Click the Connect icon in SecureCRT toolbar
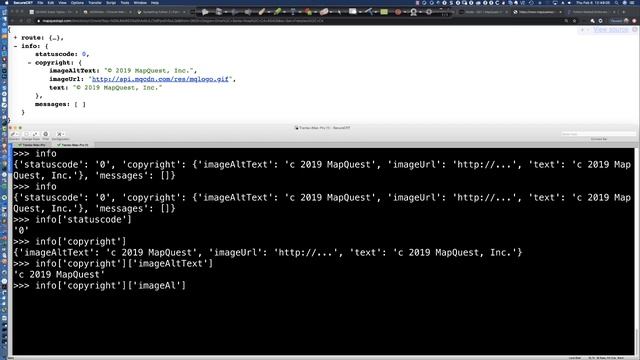 point(14,134)
